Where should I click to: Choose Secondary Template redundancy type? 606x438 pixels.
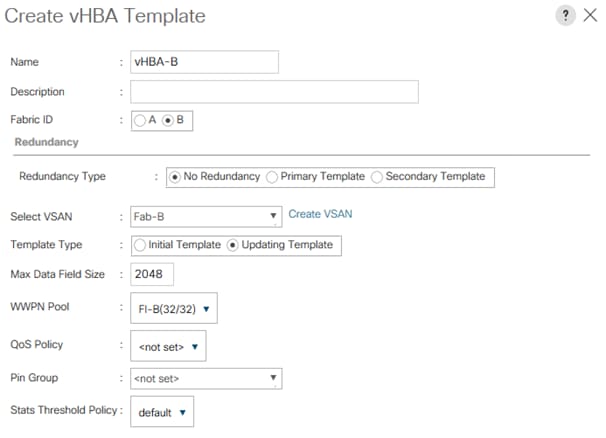[x=377, y=177]
